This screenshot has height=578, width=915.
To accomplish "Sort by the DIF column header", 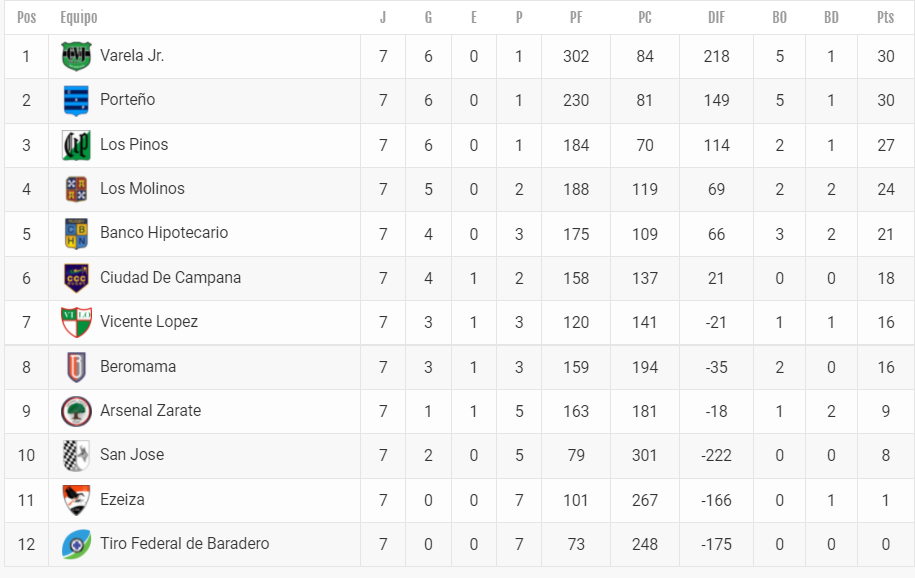I will tap(716, 18).
